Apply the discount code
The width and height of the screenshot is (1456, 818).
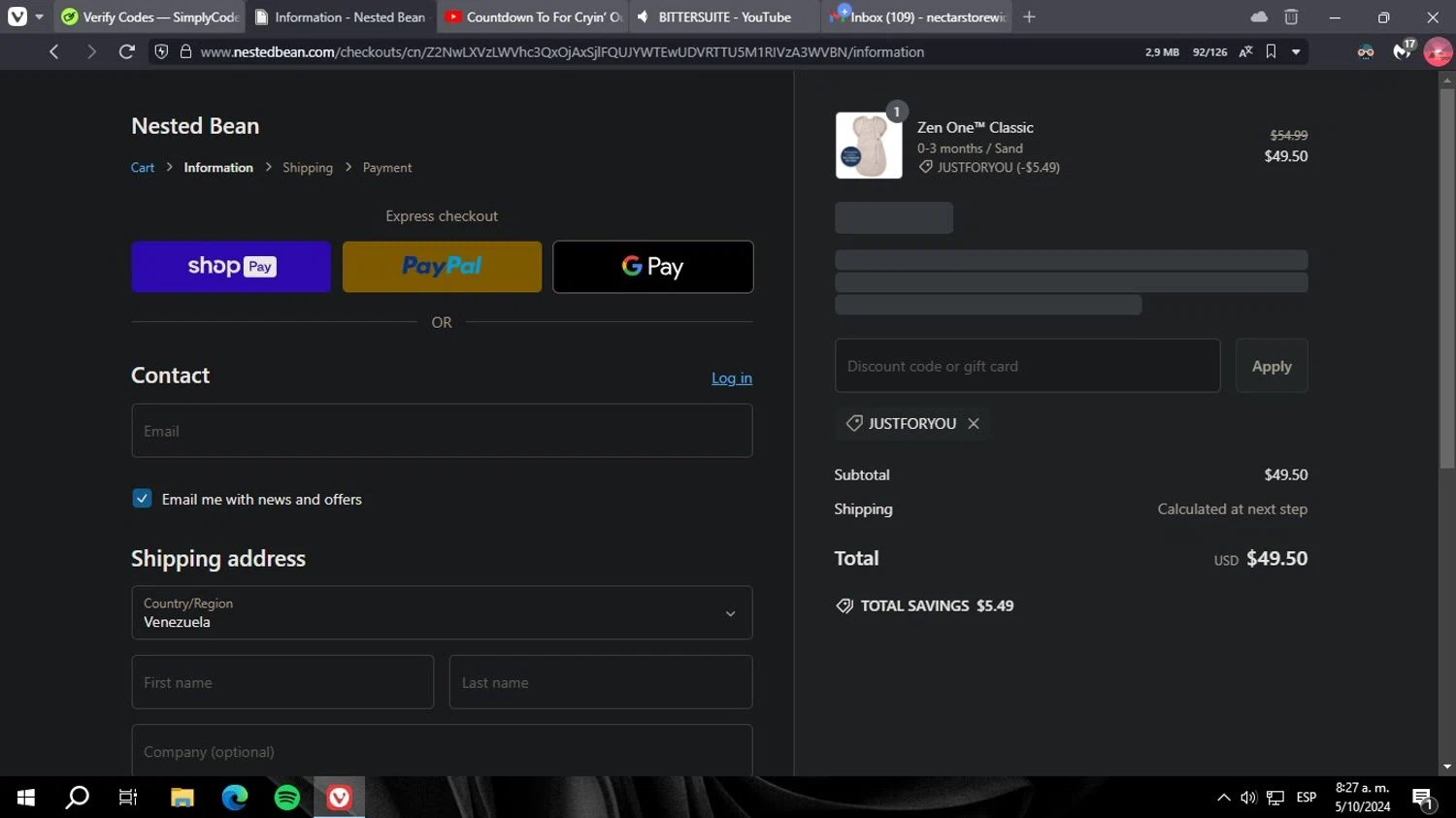tap(1272, 366)
